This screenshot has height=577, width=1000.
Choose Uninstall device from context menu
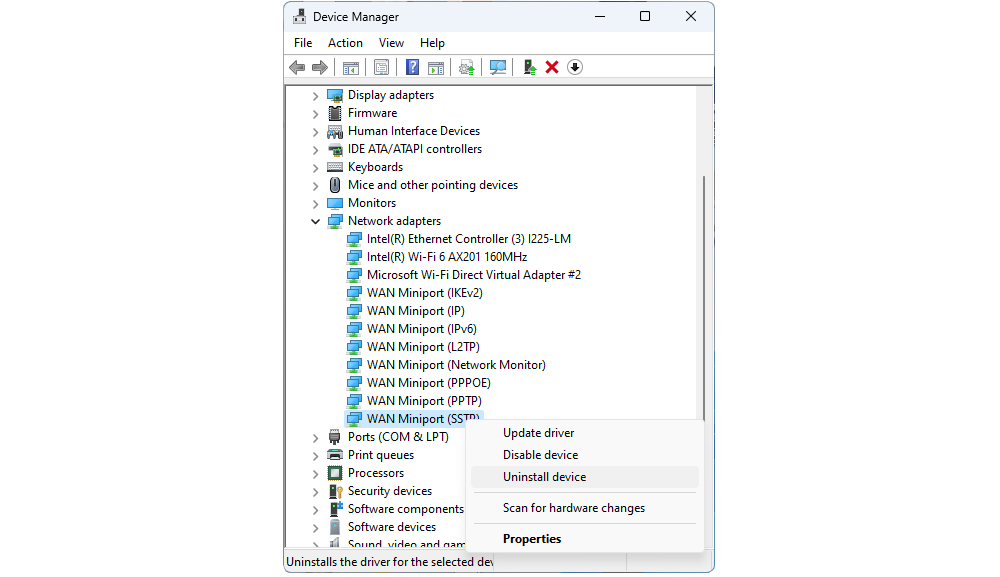pos(585,477)
